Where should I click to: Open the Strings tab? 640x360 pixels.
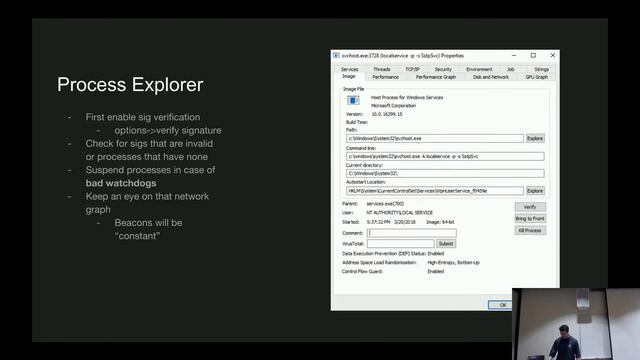tap(541, 69)
